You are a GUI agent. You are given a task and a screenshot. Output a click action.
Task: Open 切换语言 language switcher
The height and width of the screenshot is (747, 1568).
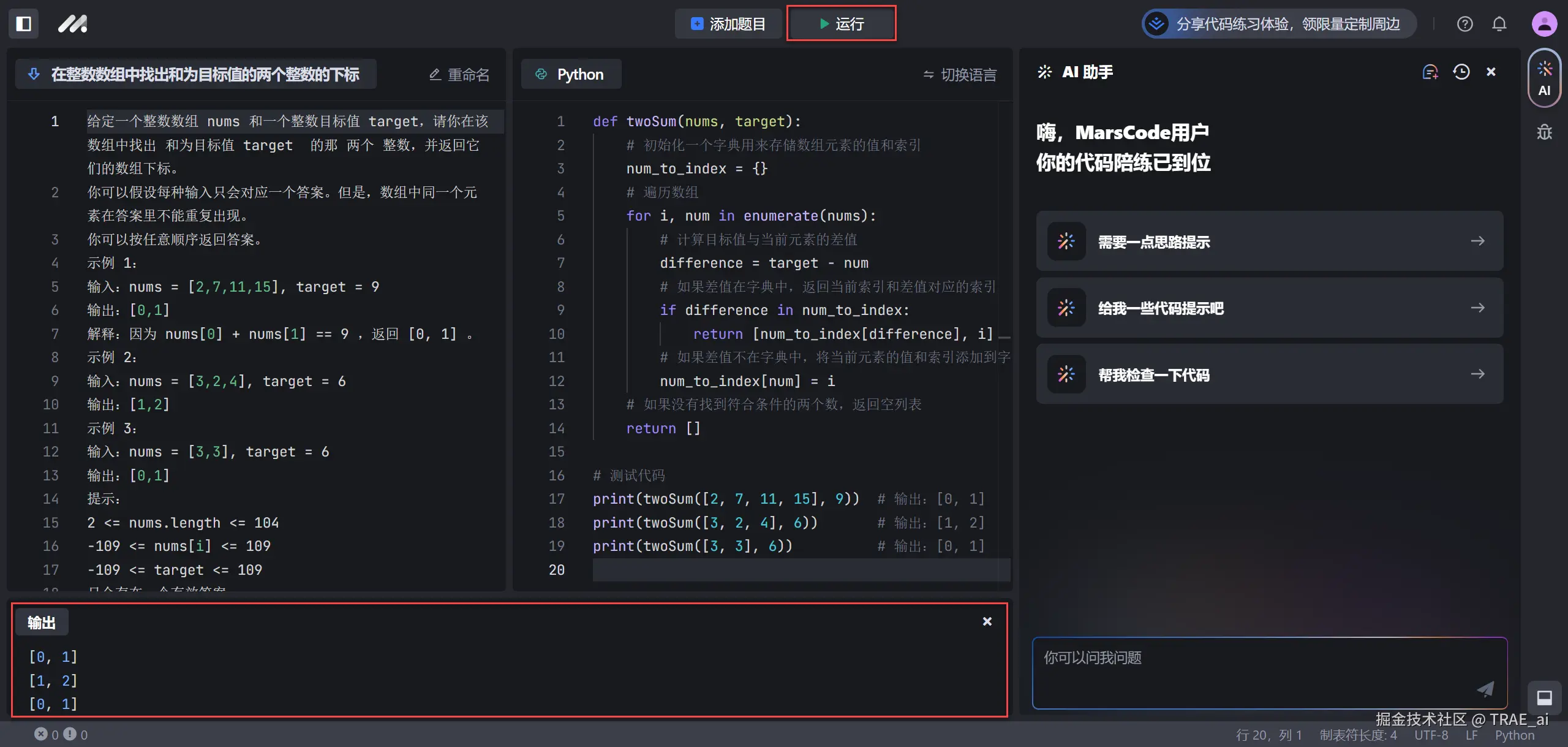coord(960,75)
